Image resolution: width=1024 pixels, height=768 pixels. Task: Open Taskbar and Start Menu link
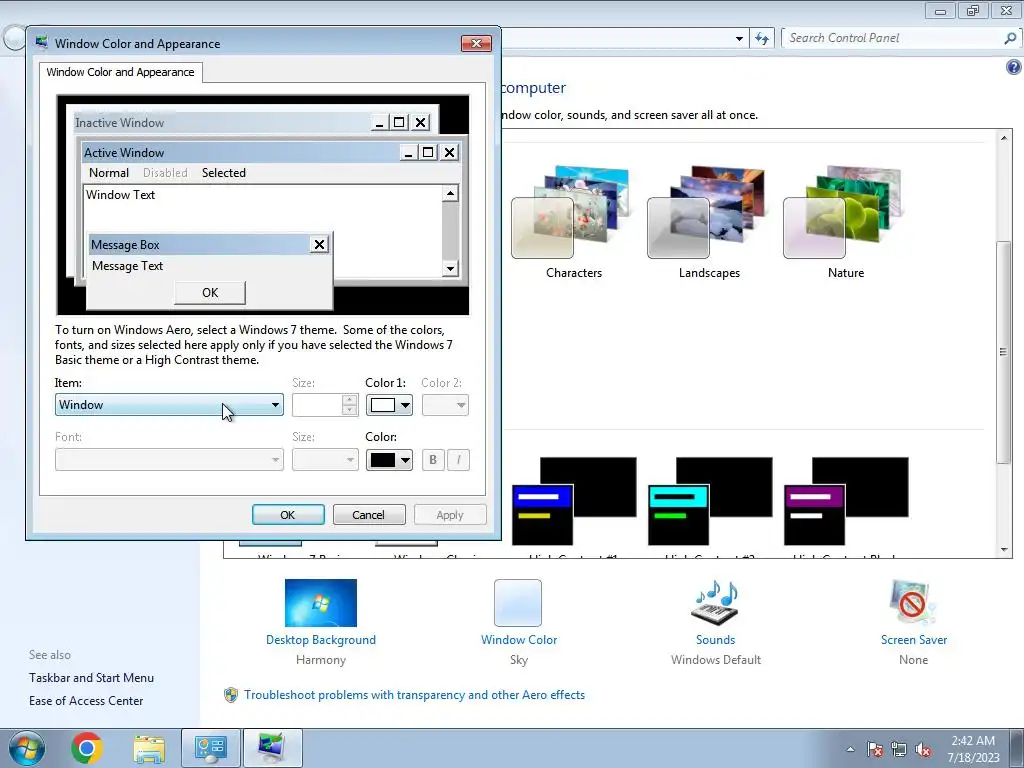[x=91, y=678]
